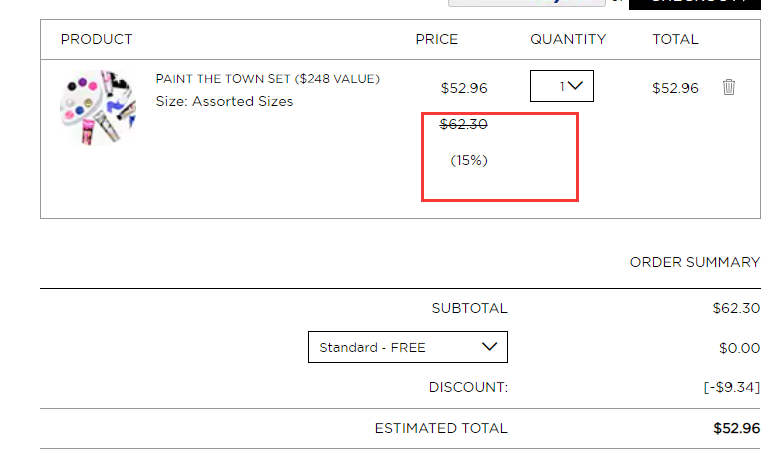Open the Paint The Town Set product thumbnail

[98, 108]
